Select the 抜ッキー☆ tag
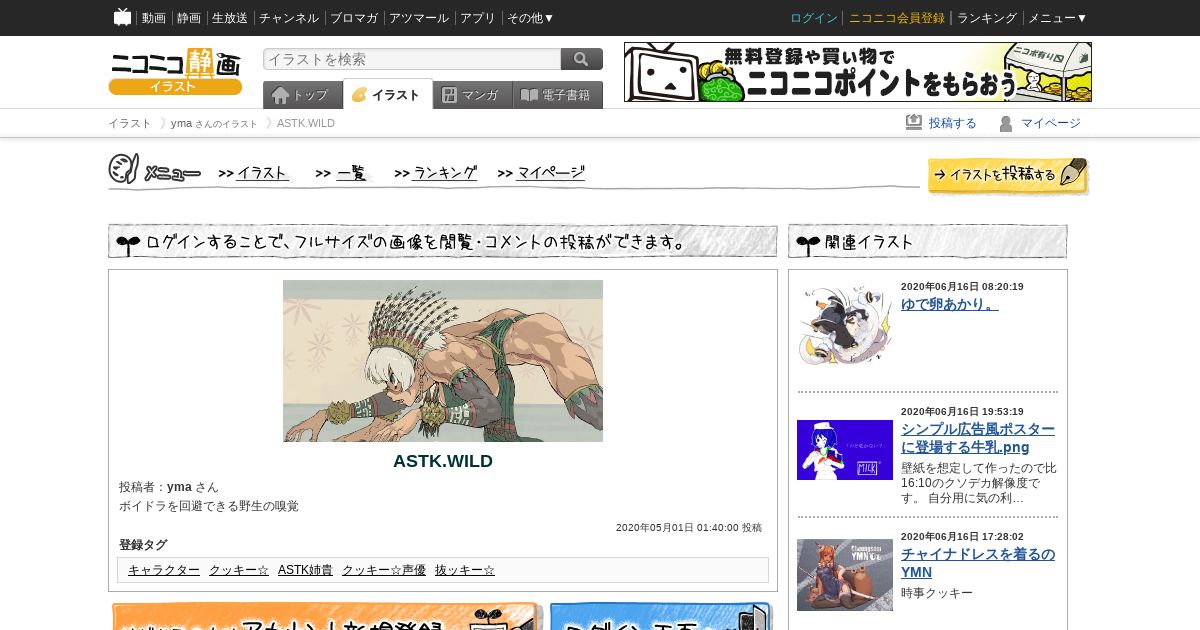Viewport: 1200px width, 630px height. point(465,570)
